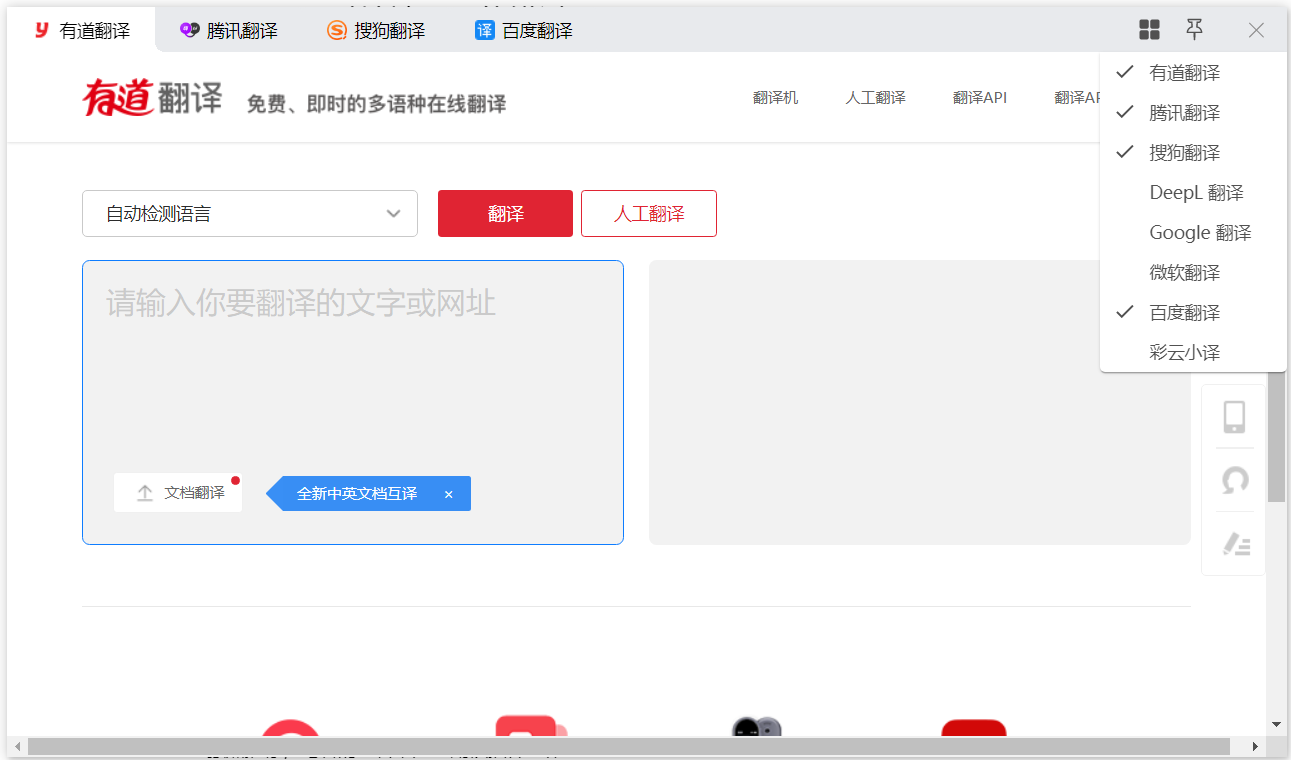Click the headset support sidebar icon
1291x760 pixels.
tap(1235, 480)
